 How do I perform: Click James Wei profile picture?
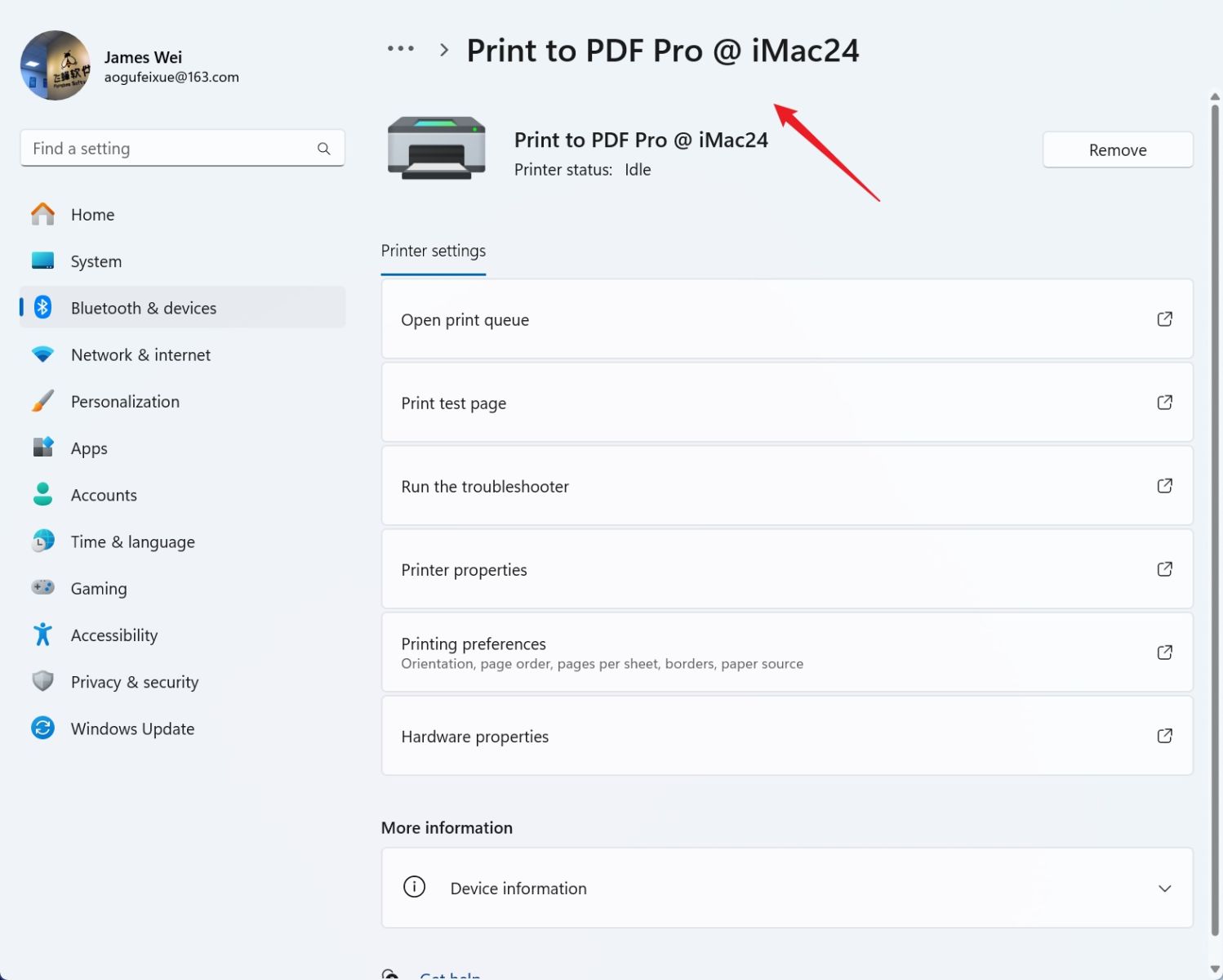point(56,65)
